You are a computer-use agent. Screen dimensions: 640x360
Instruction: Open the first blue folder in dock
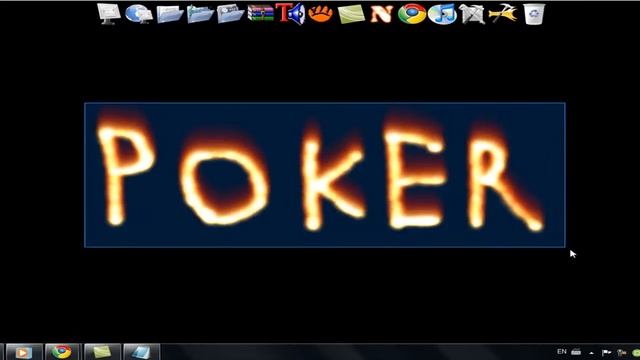click(x=170, y=14)
